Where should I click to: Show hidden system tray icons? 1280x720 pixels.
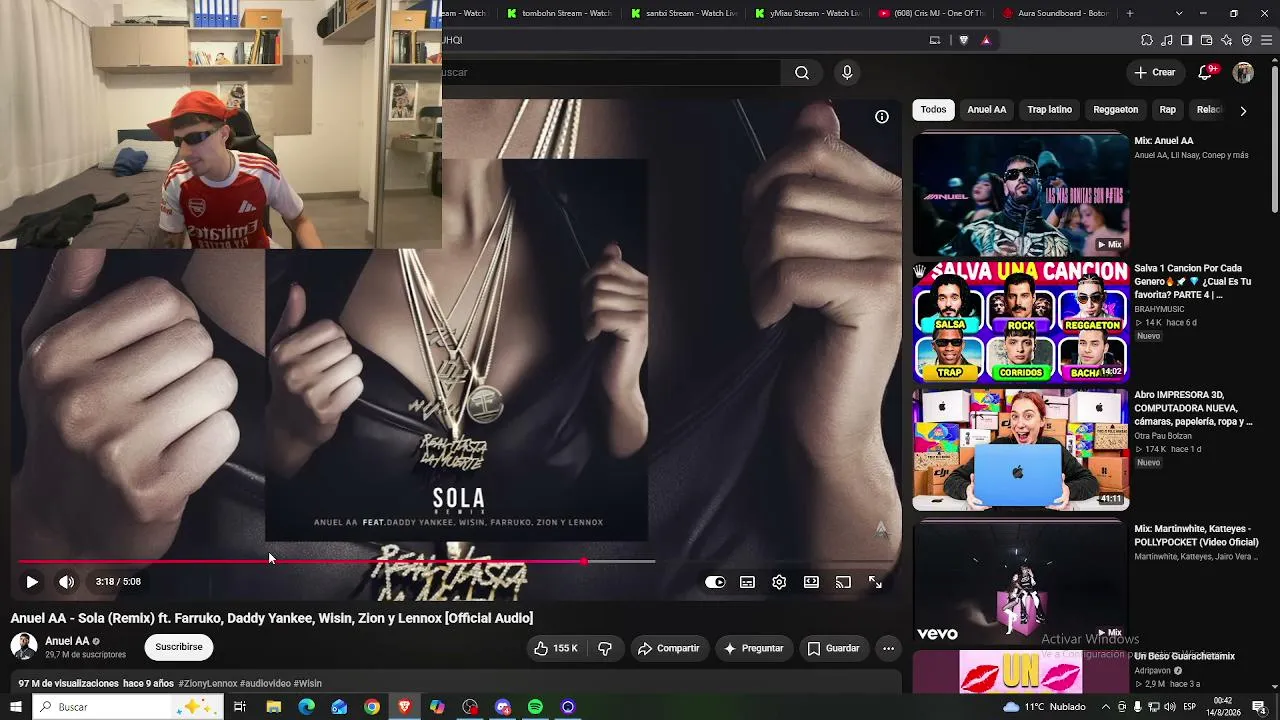coord(1107,707)
